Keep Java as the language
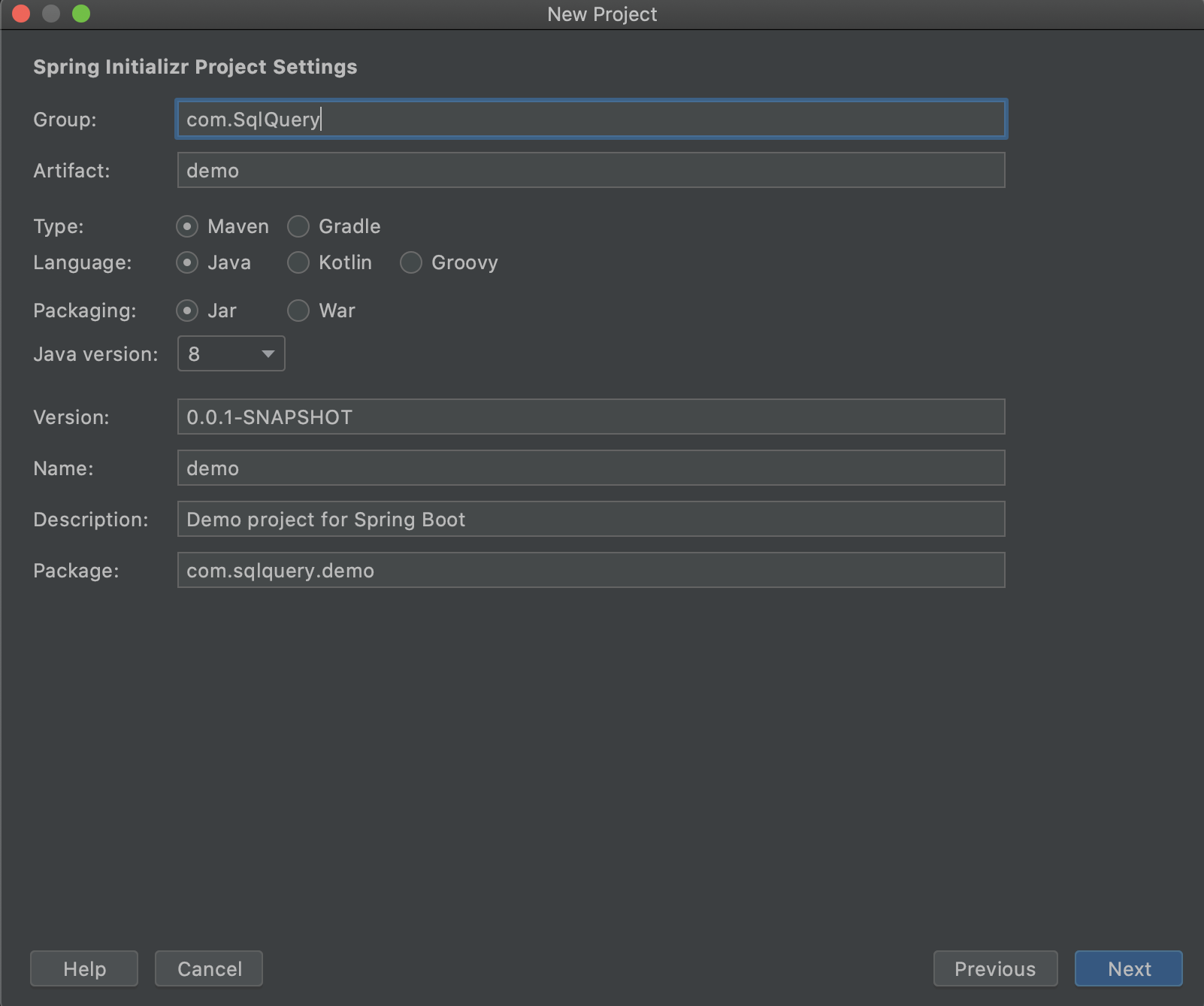 186,262
